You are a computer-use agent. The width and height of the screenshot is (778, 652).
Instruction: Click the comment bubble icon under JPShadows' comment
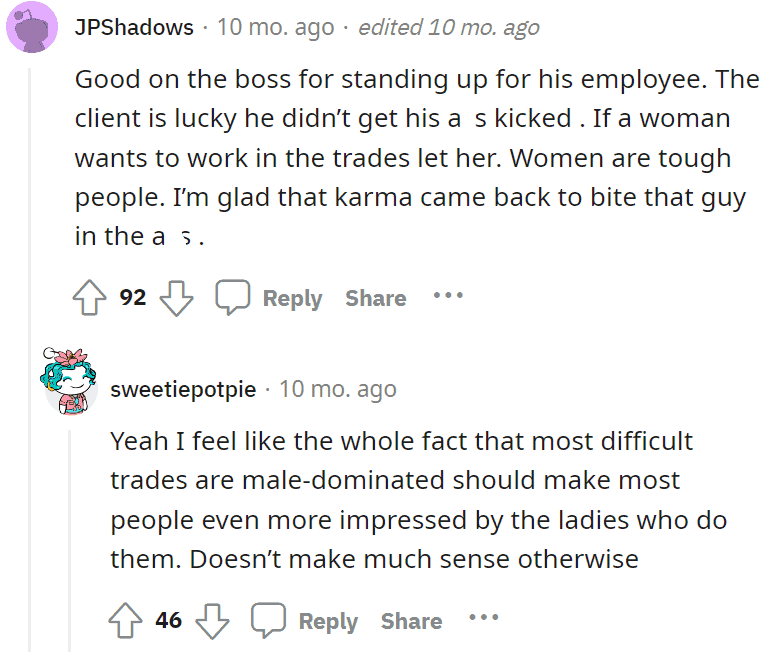point(232,297)
